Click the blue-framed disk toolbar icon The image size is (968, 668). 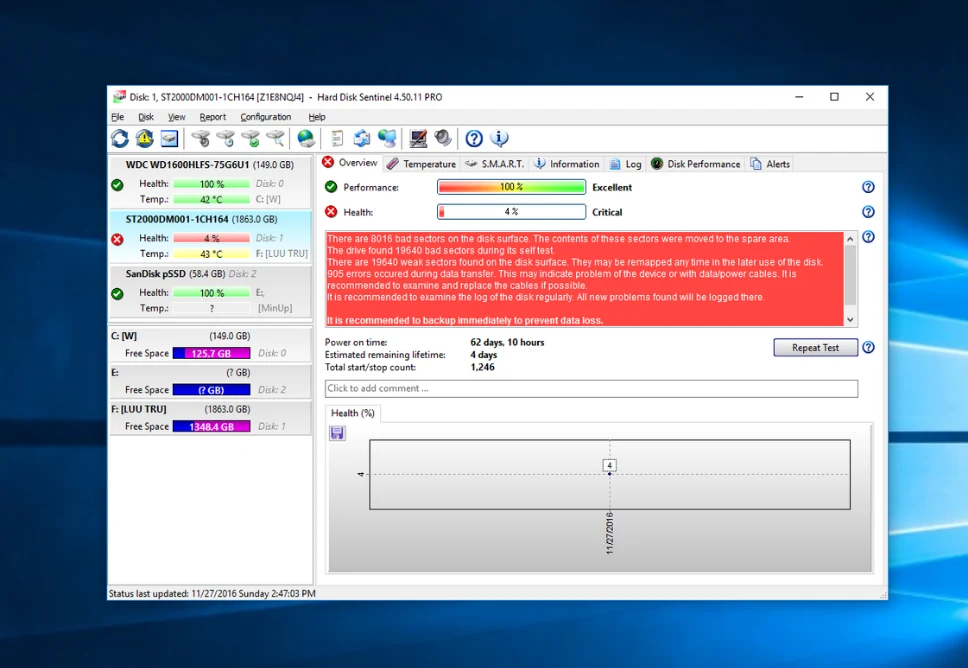point(169,138)
